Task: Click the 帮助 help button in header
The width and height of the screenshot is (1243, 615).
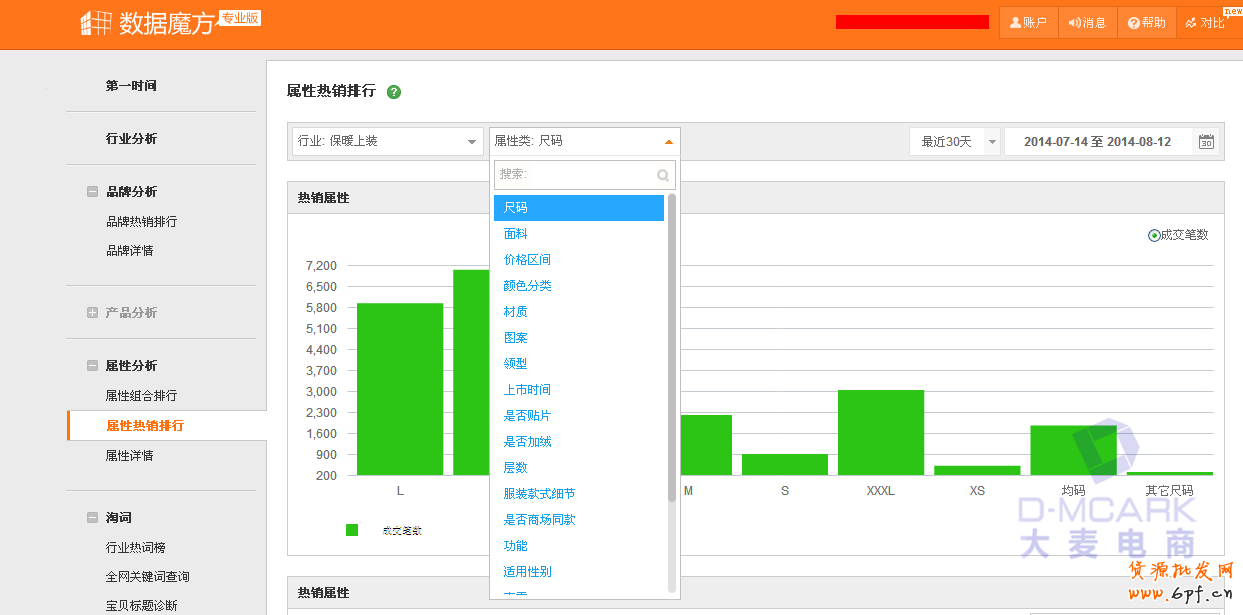Action: tap(1146, 23)
